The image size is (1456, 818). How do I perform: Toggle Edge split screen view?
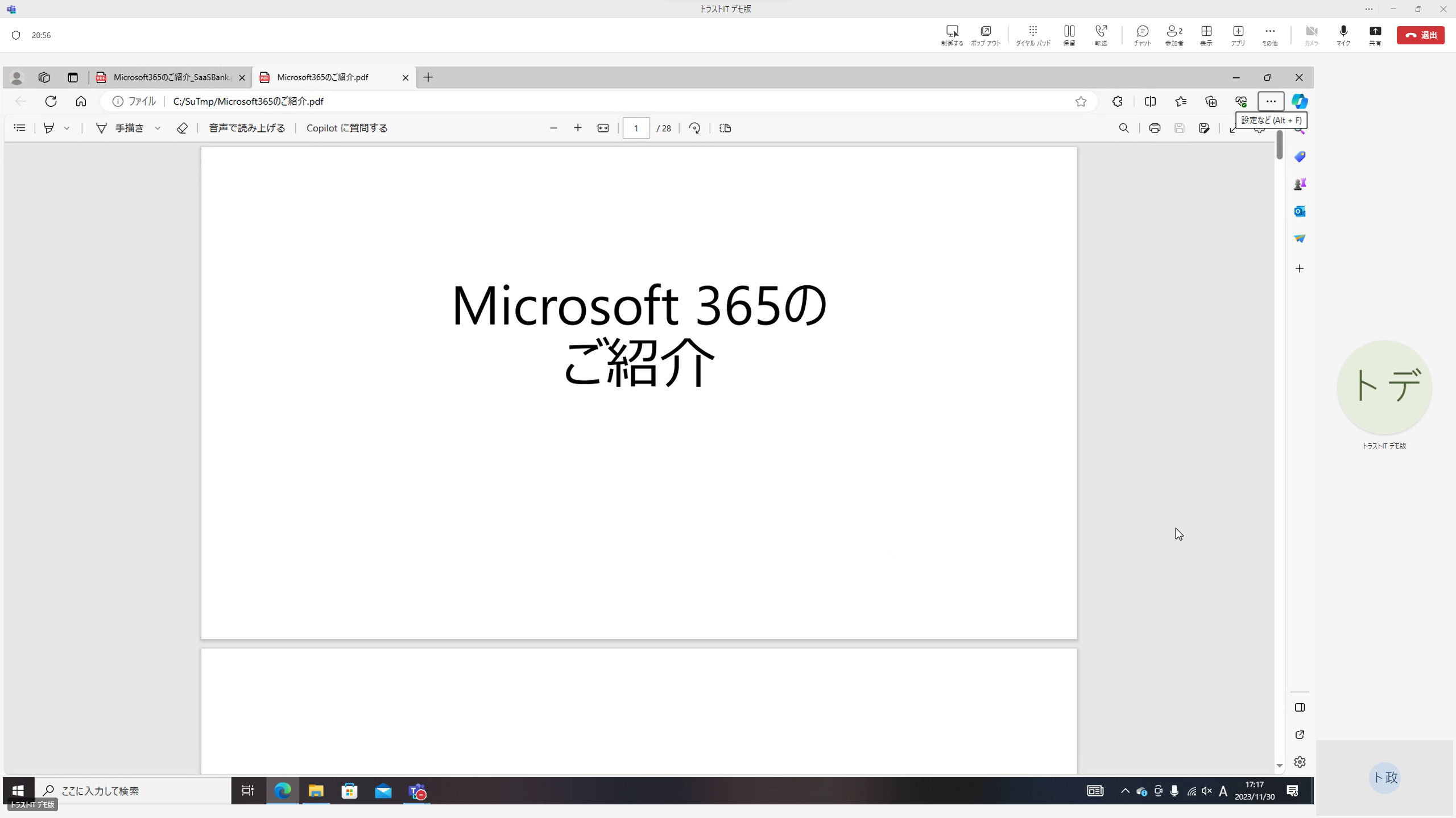(1150, 101)
